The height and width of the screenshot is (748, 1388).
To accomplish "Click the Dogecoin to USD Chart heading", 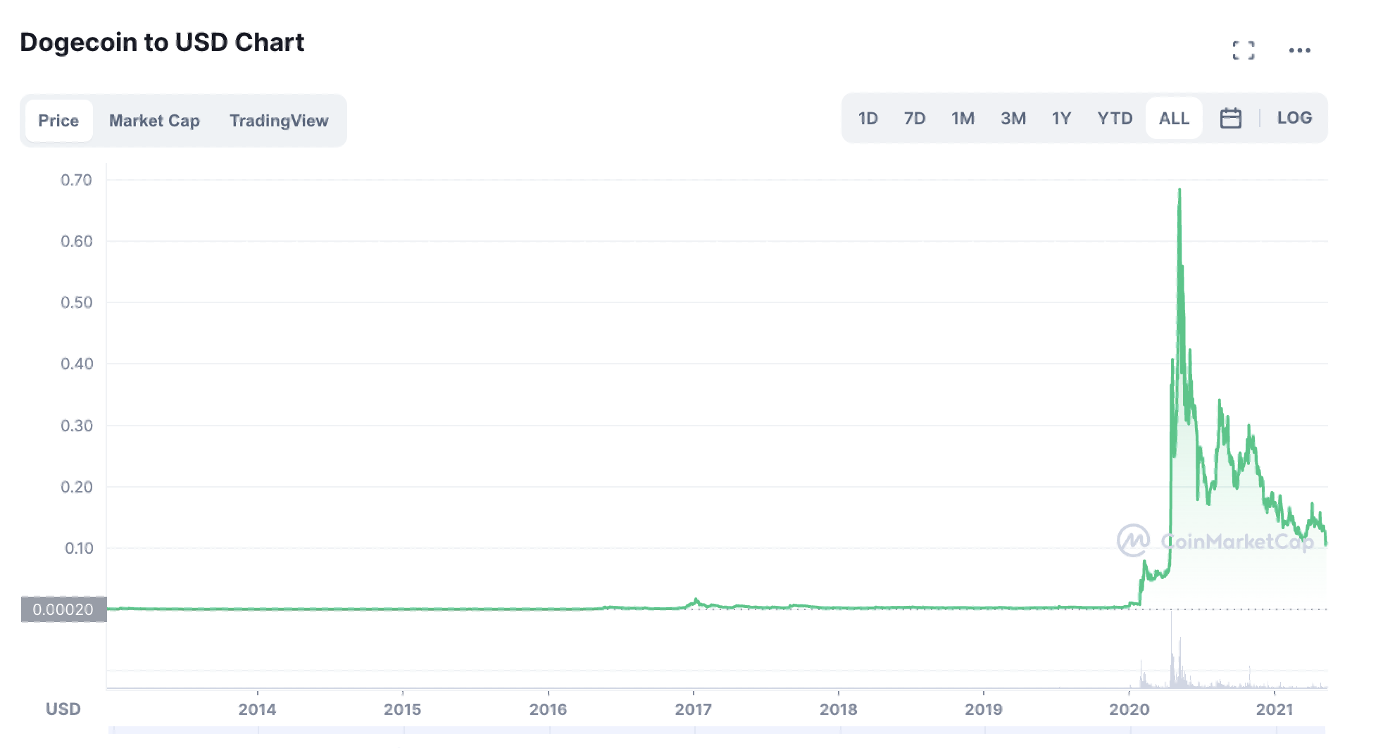I will 162,42.
